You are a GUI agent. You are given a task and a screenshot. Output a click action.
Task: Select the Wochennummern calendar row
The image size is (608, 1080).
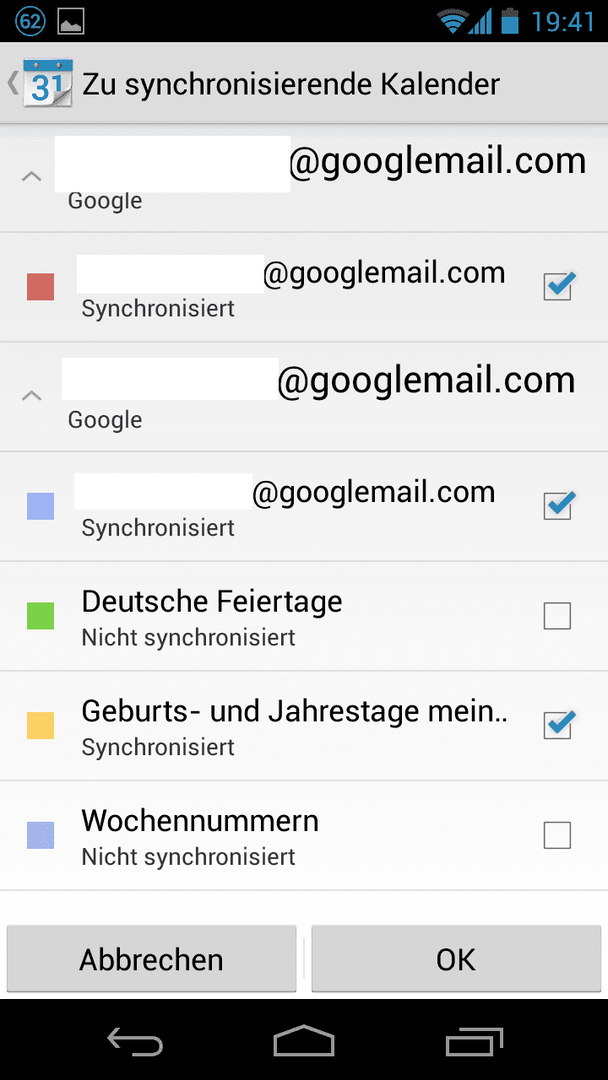[304, 835]
